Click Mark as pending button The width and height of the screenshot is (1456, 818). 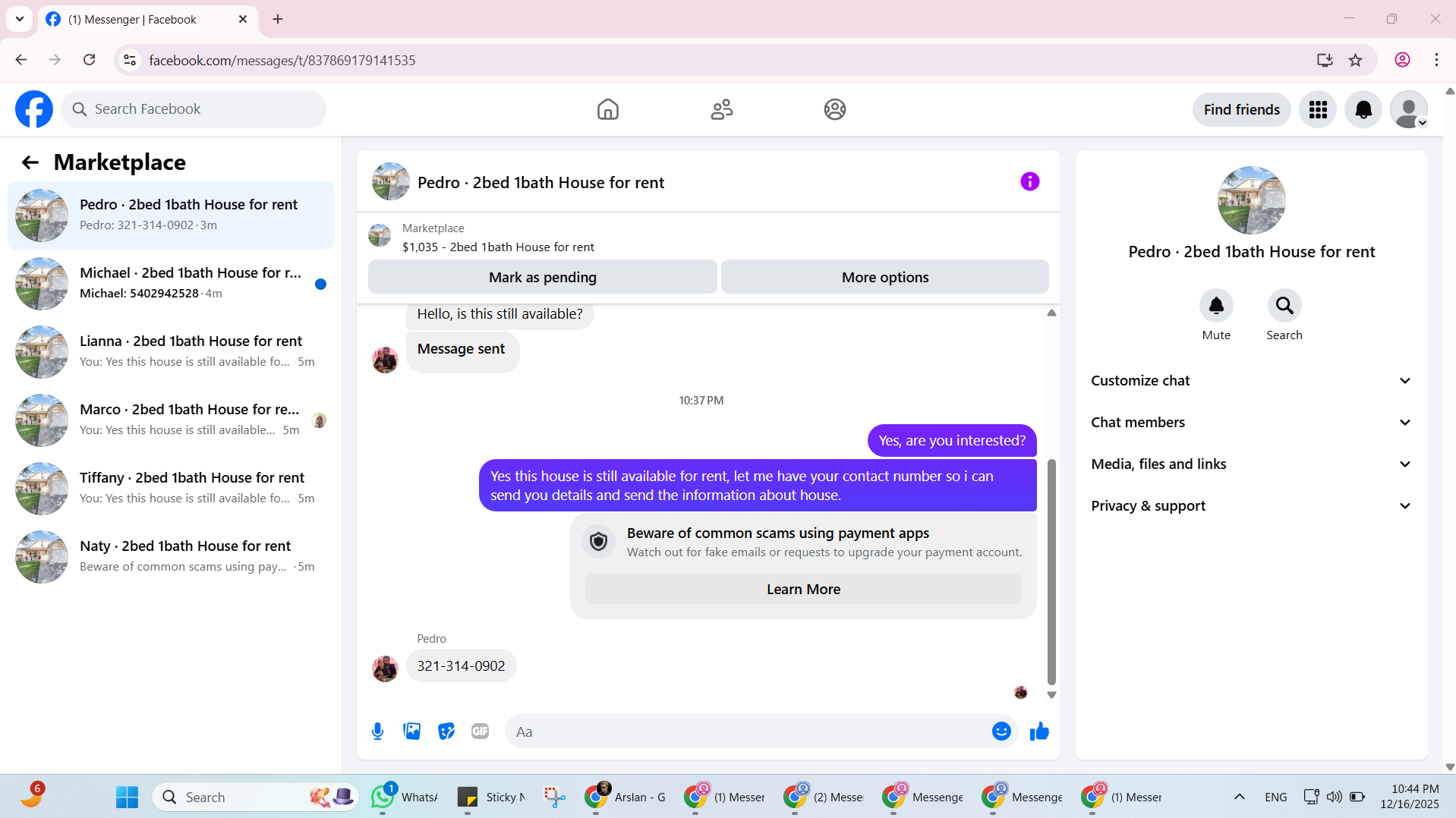pos(543,277)
